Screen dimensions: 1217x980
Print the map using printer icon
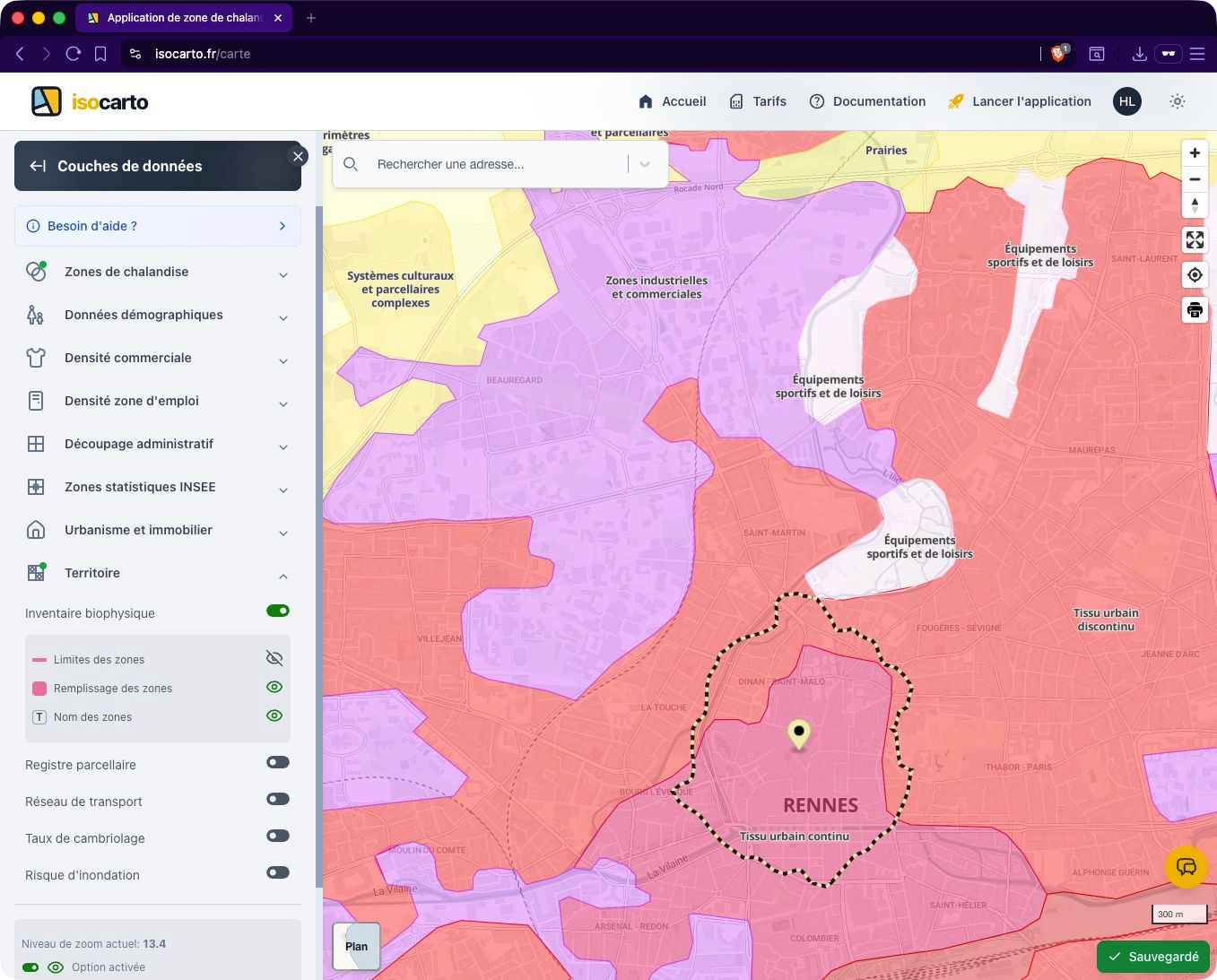point(1195,310)
